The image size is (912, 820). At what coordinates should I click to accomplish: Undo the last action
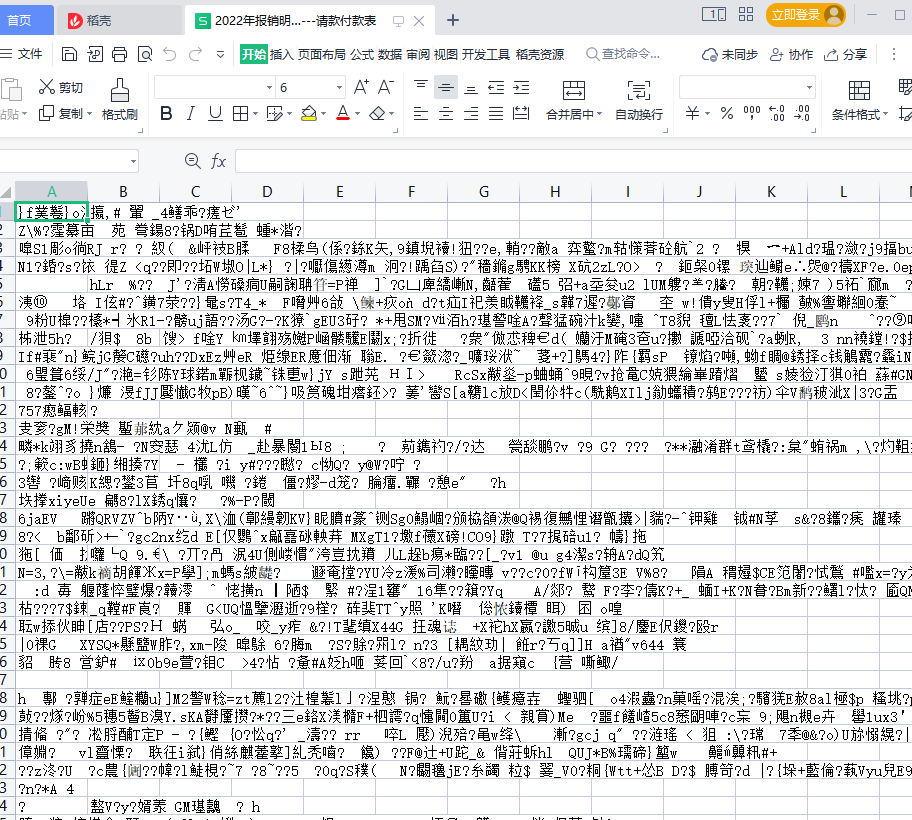170,55
